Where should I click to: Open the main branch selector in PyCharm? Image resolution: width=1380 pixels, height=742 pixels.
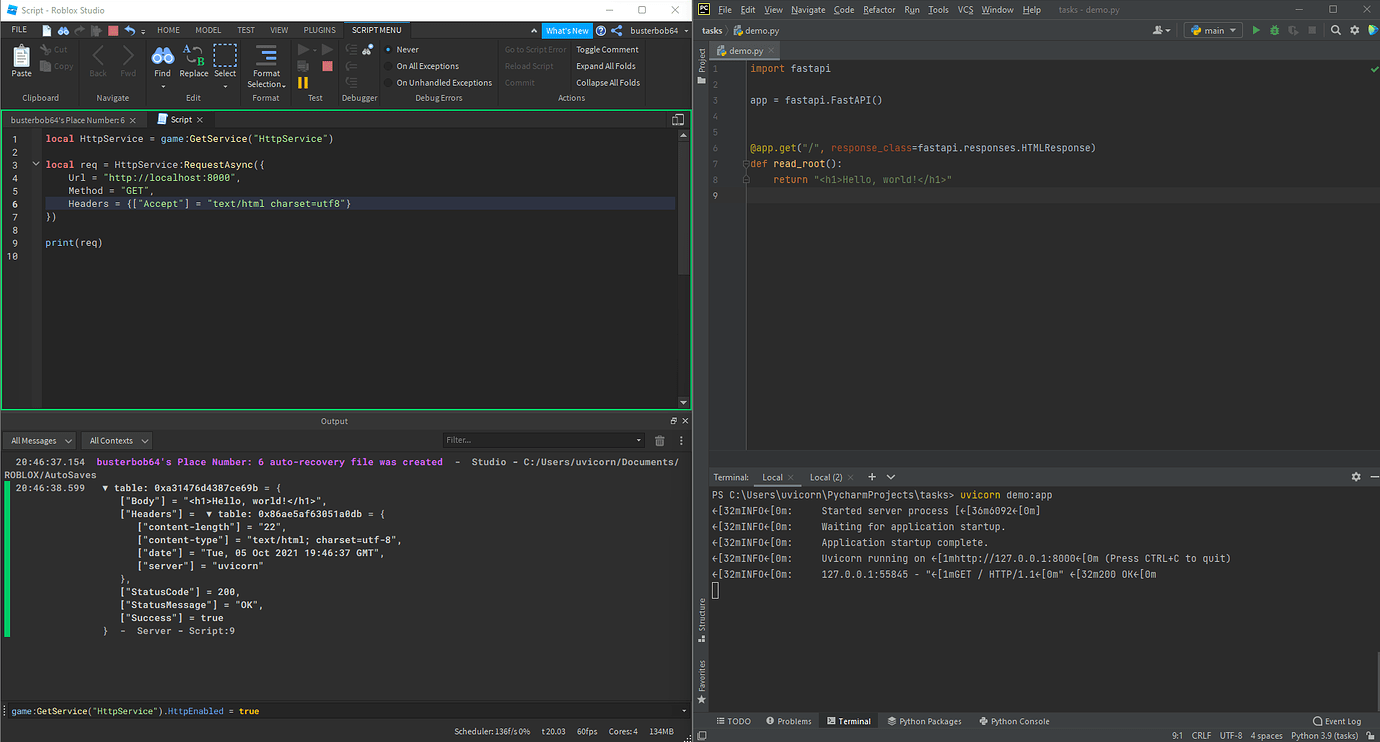[1212, 30]
